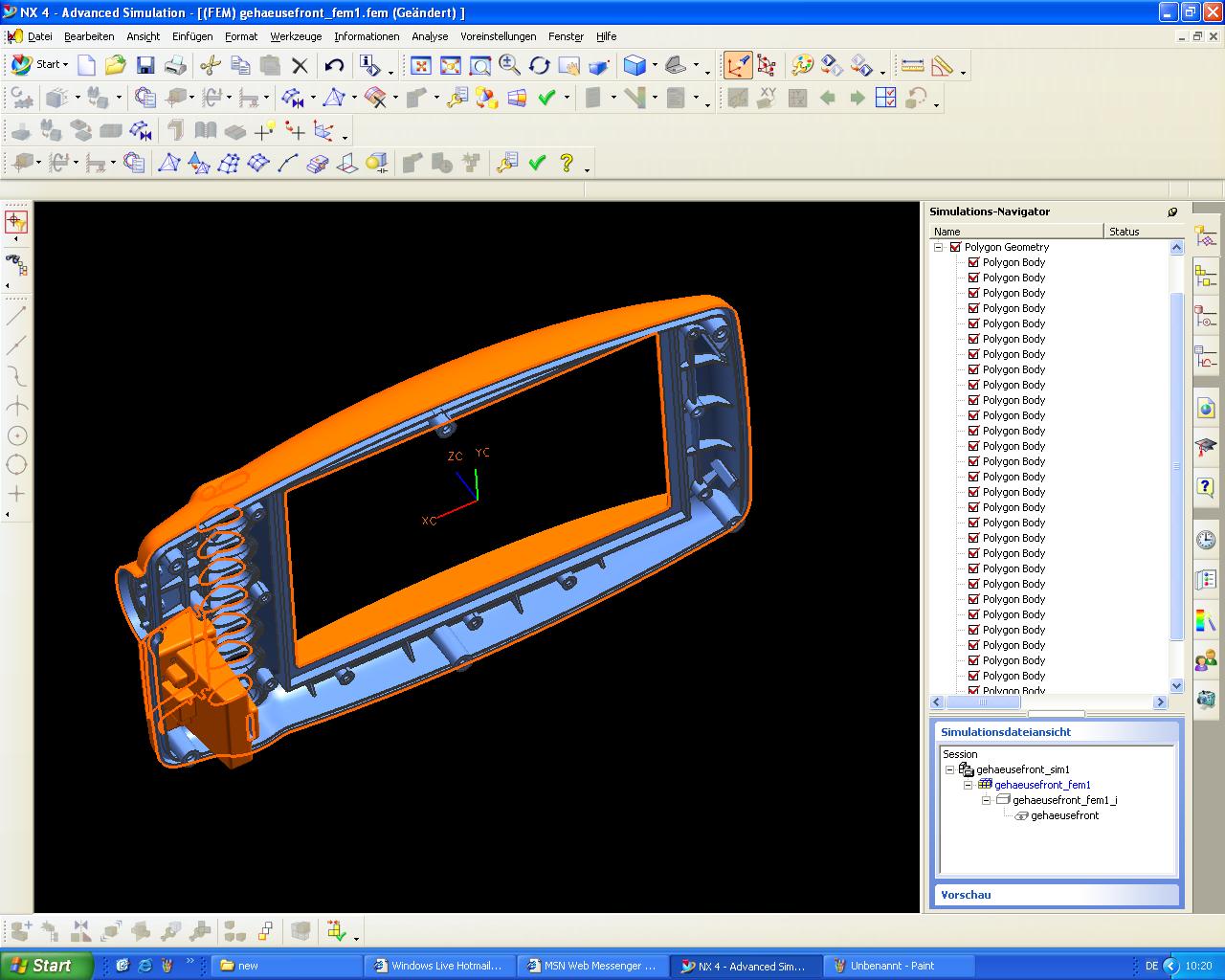The image size is (1225, 980).
Task: Open the Voreinstellungen menu
Action: tap(498, 36)
